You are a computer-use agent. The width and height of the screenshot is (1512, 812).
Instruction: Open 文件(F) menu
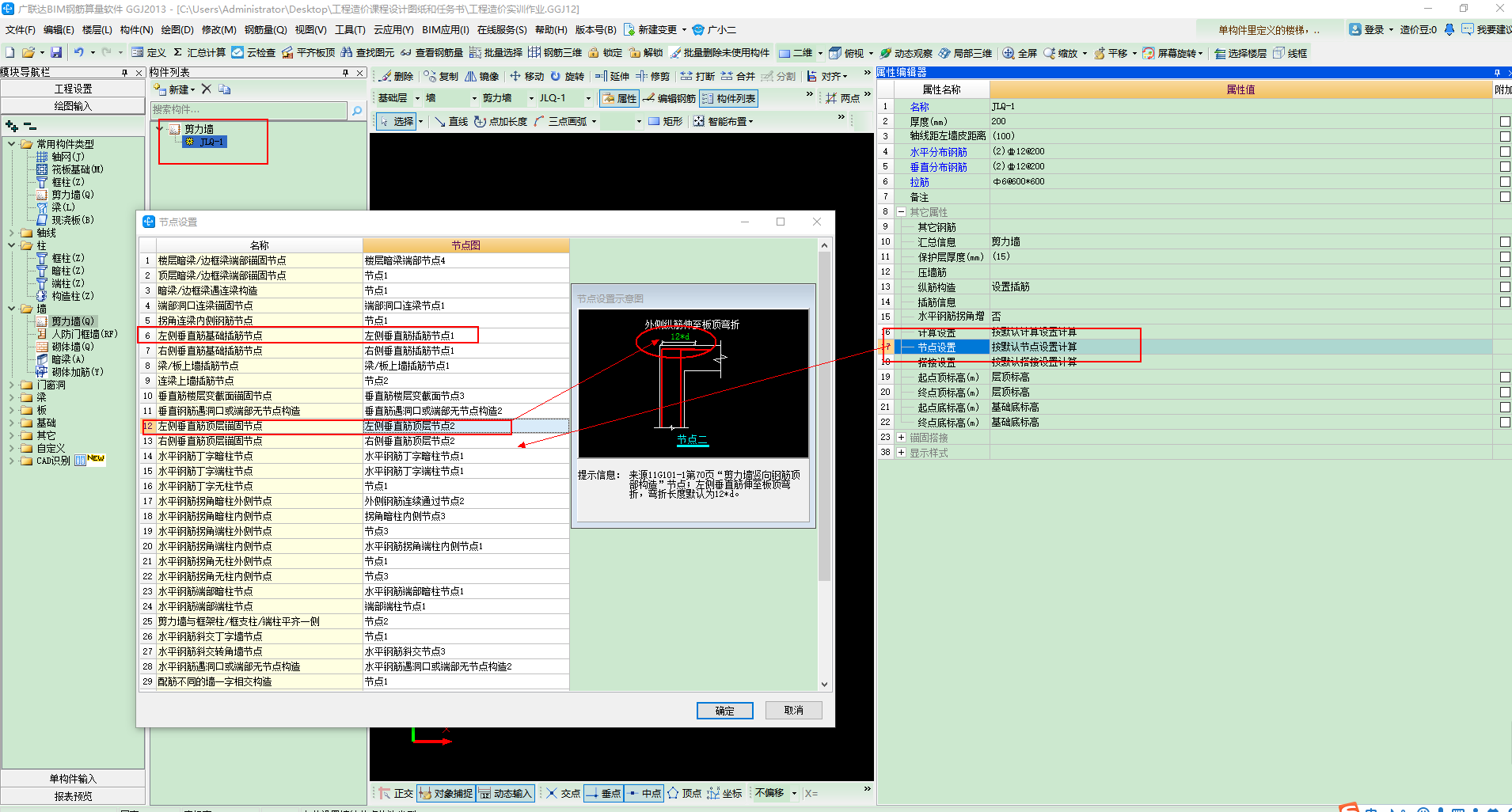click(21, 30)
